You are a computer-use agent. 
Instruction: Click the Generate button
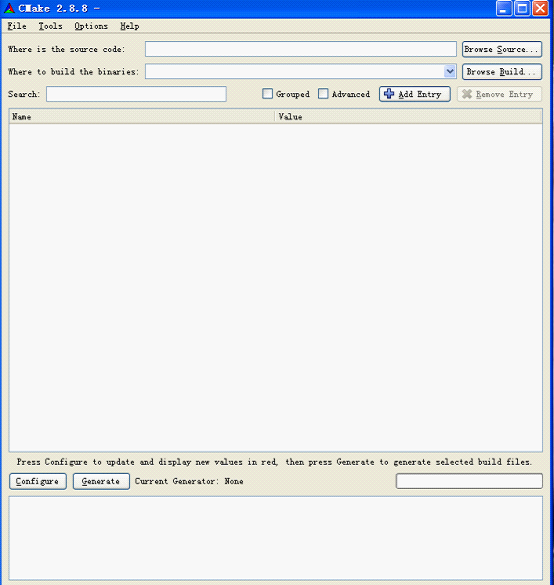pyautogui.click(x=101, y=481)
